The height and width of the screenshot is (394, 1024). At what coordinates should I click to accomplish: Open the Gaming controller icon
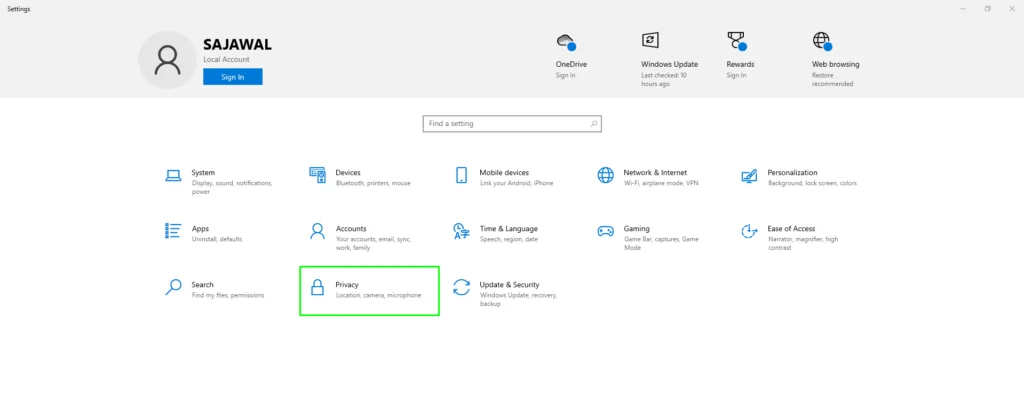pyautogui.click(x=605, y=231)
